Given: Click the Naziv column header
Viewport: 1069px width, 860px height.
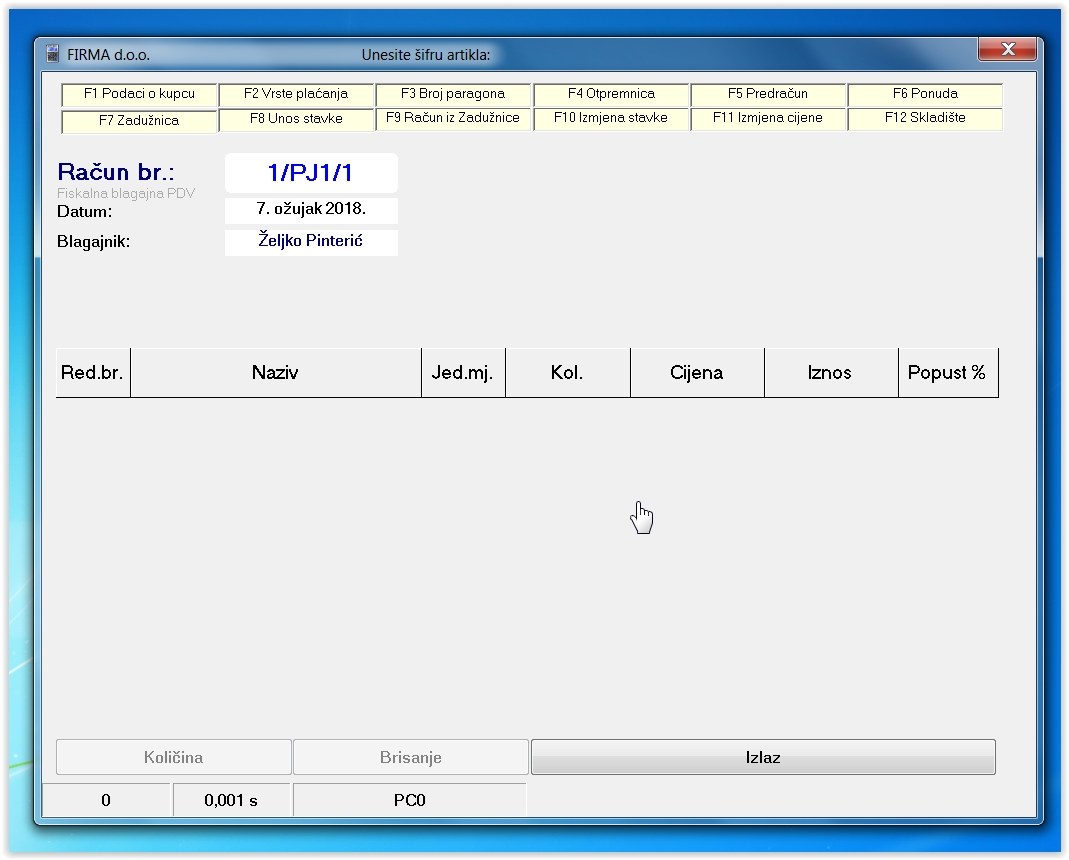Looking at the screenshot, I should [275, 373].
